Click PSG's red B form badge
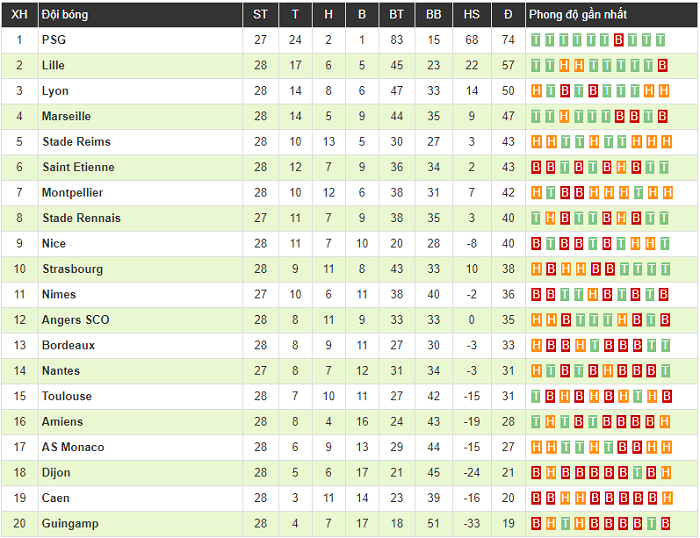This screenshot has width=700, height=538. click(x=620, y=40)
